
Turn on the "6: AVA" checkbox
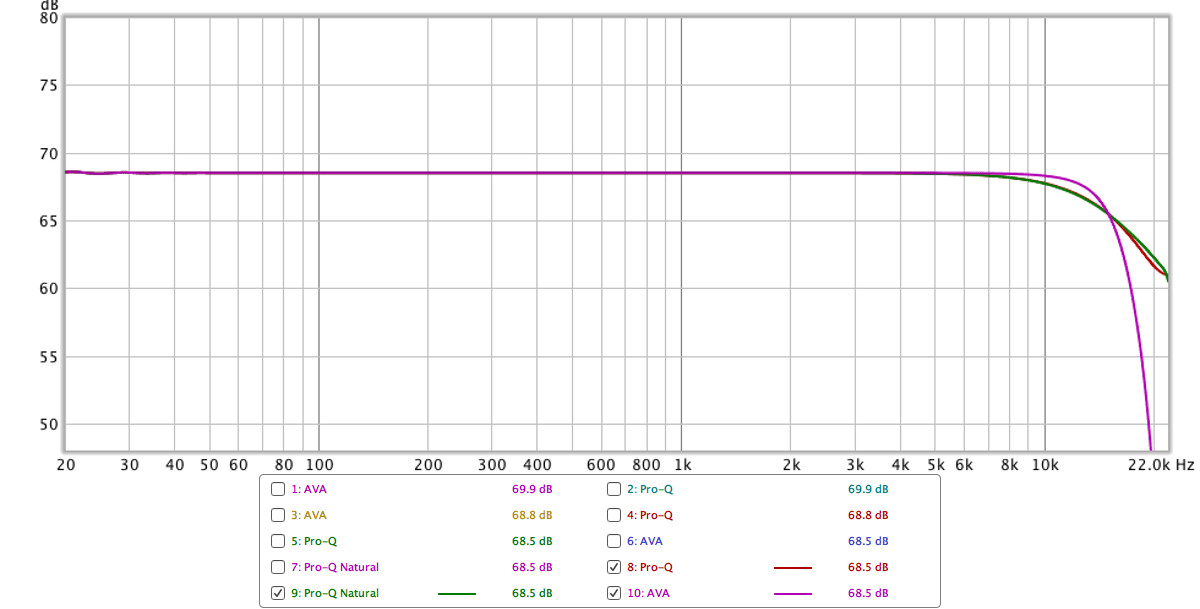[614, 542]
